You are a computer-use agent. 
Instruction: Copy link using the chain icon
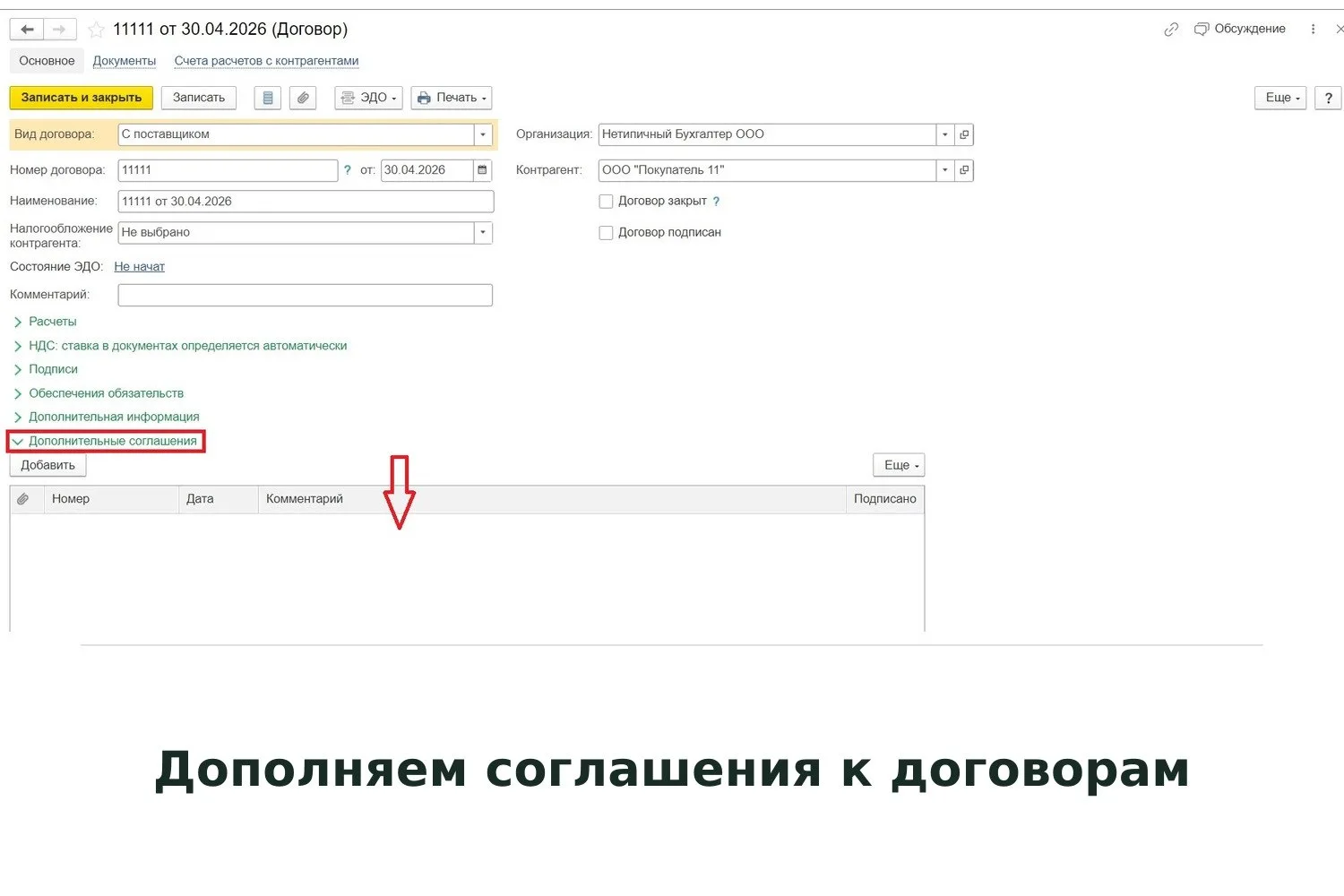(x=1171, y=30)
